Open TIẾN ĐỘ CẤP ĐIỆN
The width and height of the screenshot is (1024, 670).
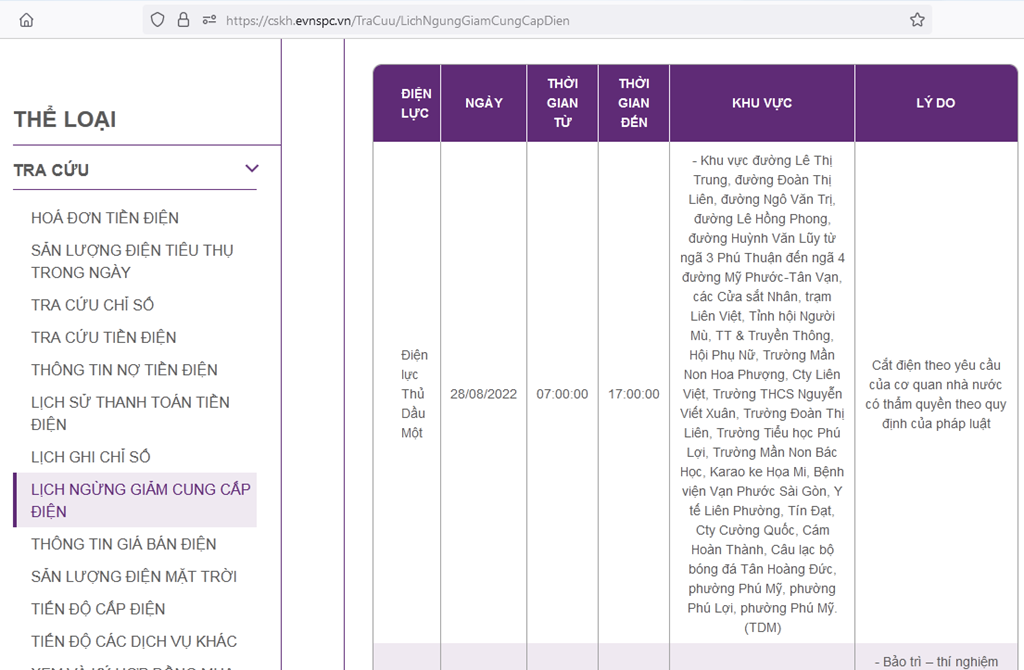(x=98, y=609)
